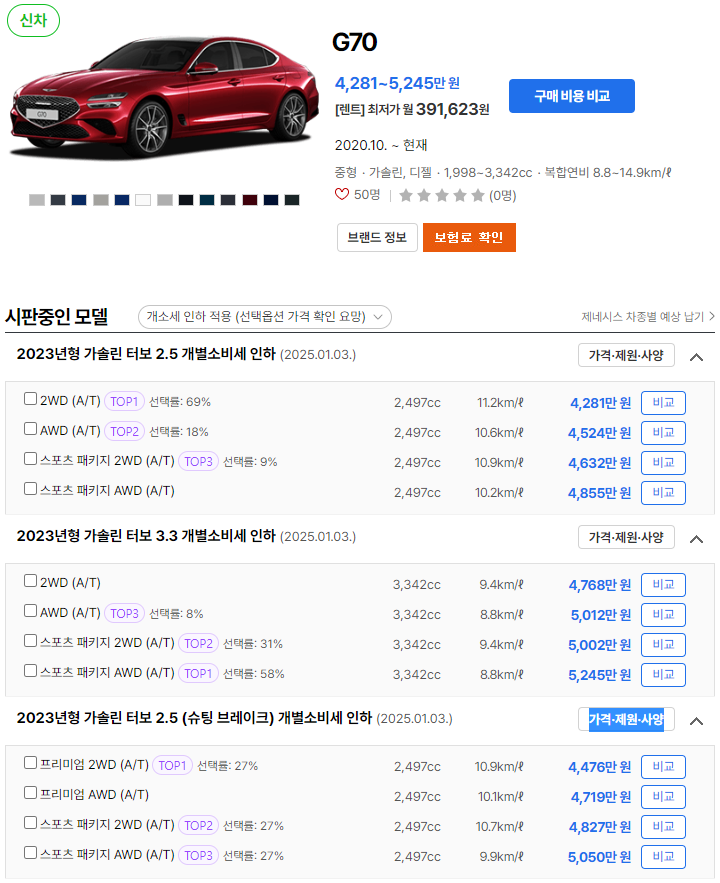Click the 4,281~5,245만 원 price range
This screenshot has height=883, width=720.
click(x=397, y=83)
